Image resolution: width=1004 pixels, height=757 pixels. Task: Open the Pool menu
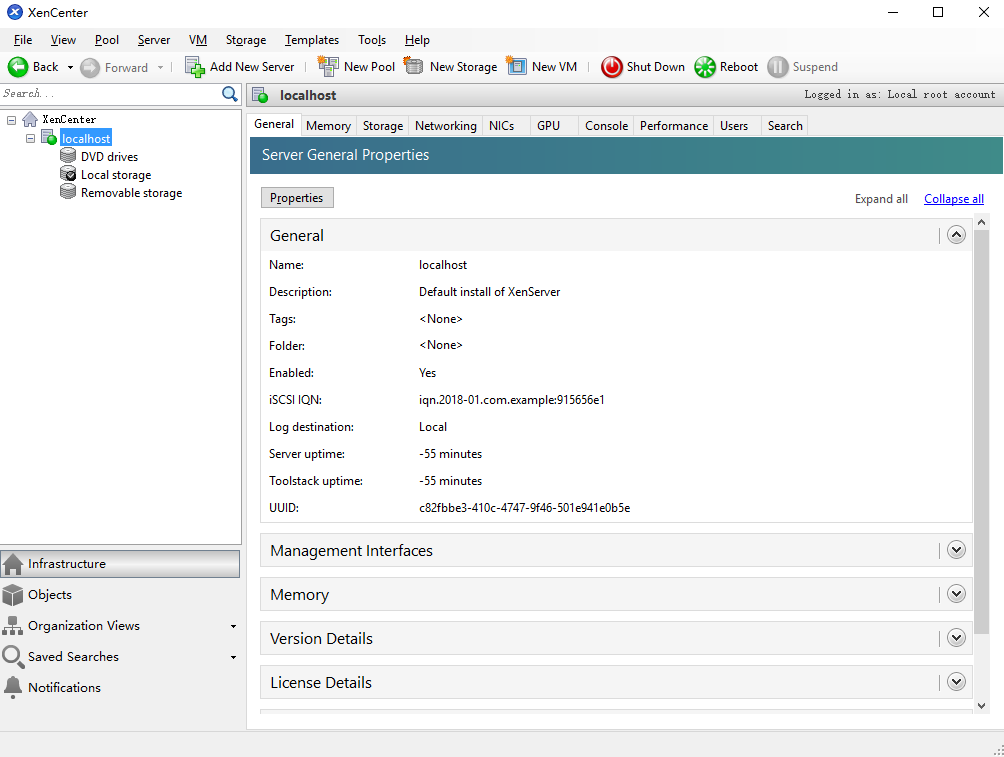(107, 40)
